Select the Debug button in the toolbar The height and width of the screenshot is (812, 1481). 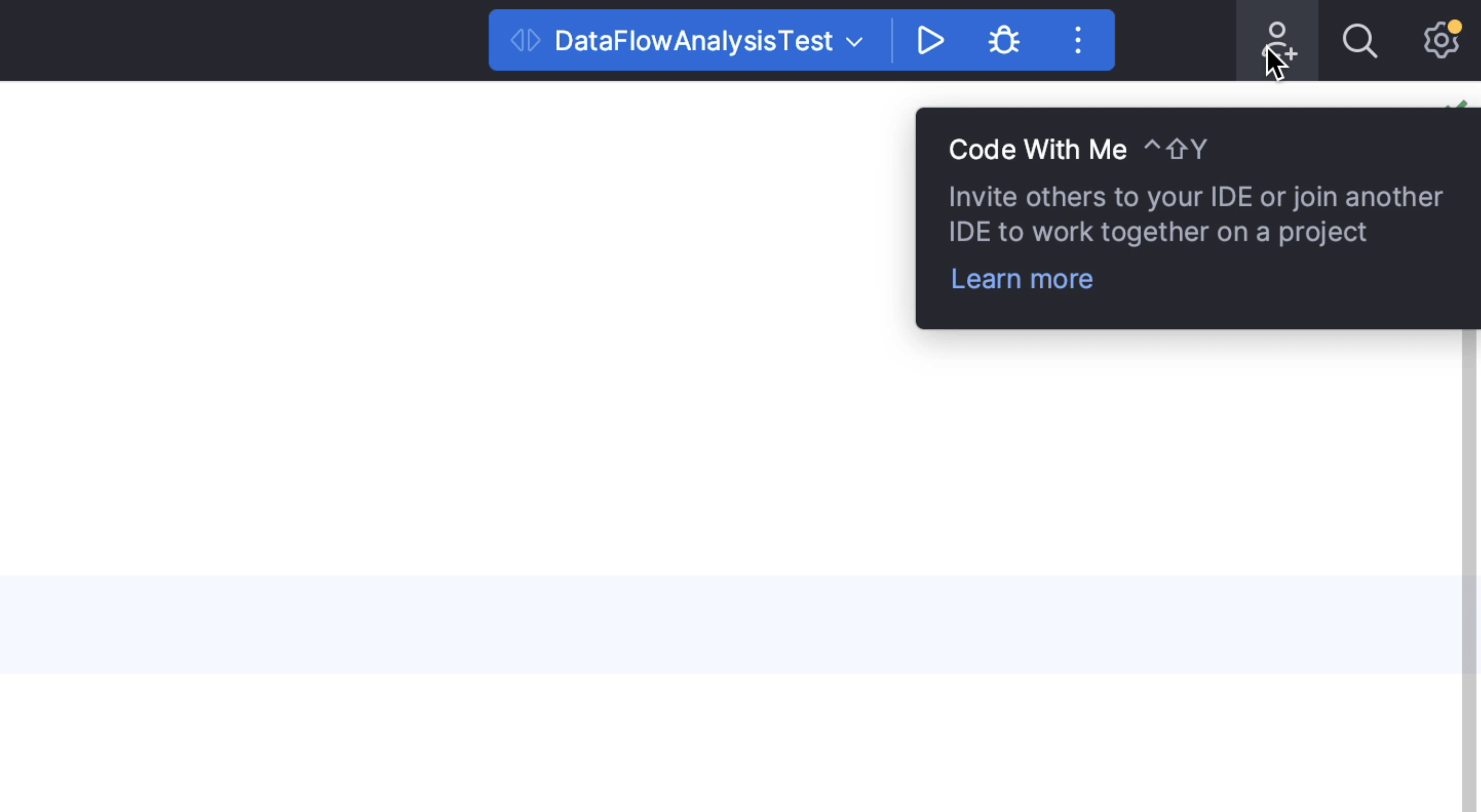point(1003,40)
